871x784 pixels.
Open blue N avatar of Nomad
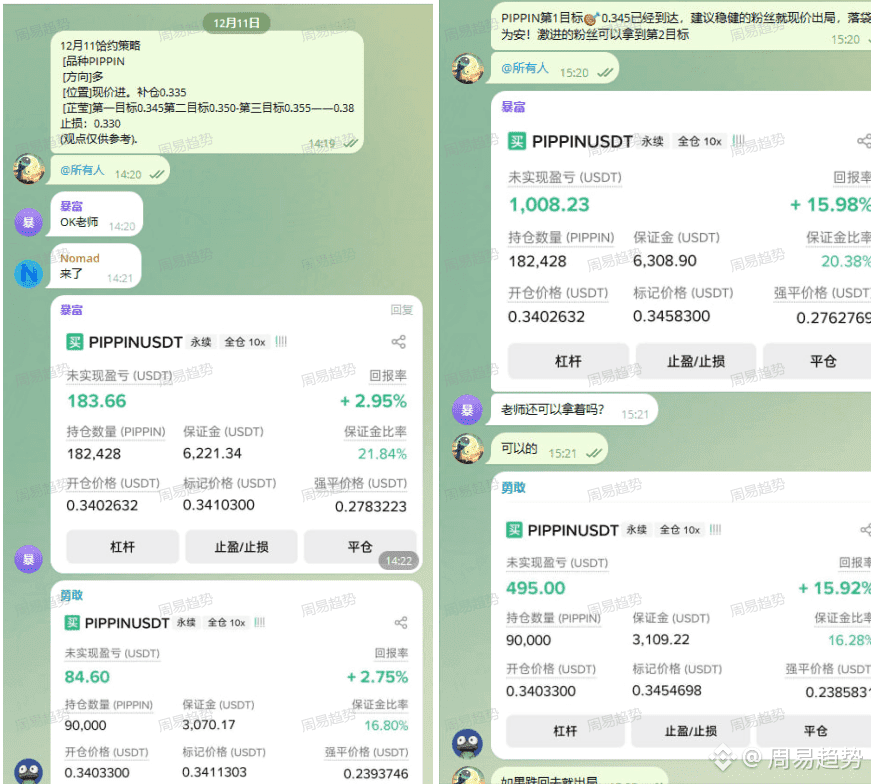(x=28, y=273)
